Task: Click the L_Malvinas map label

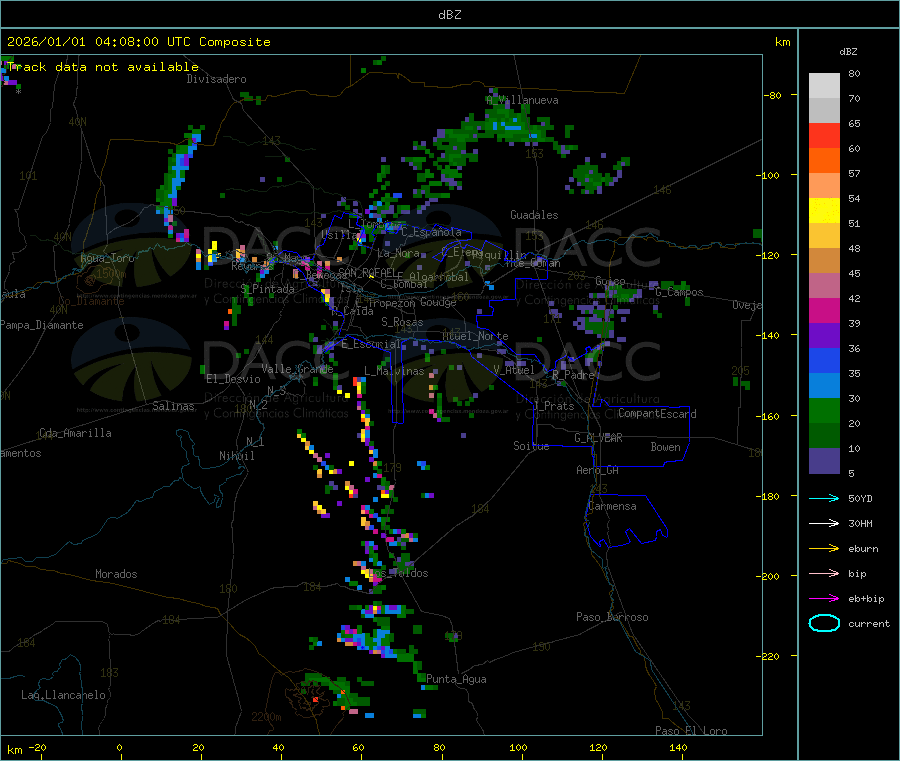Action: (x=394, y=371)
